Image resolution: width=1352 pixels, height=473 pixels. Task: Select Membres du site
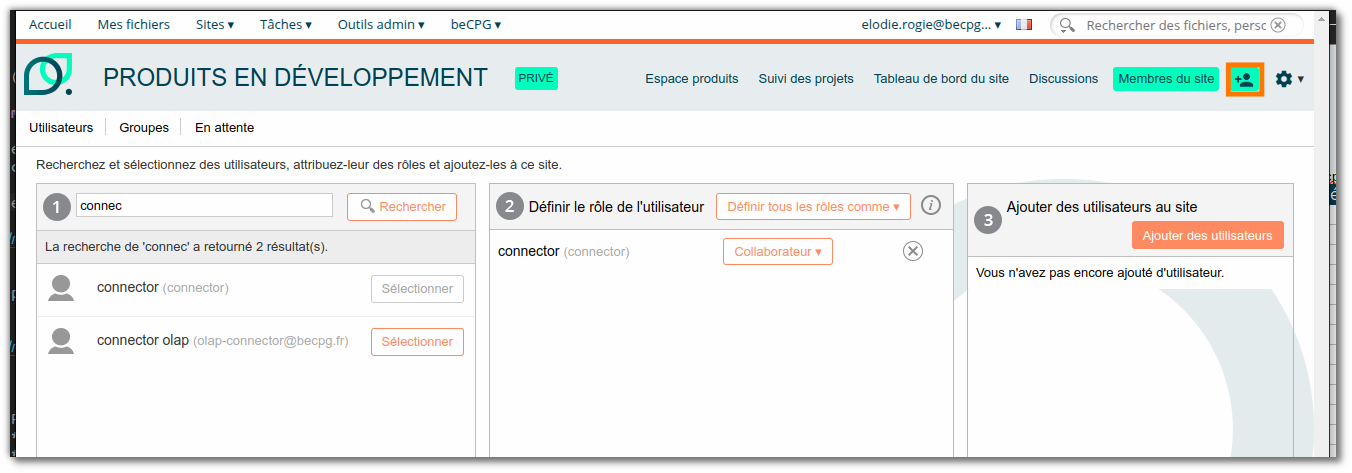1166,79
